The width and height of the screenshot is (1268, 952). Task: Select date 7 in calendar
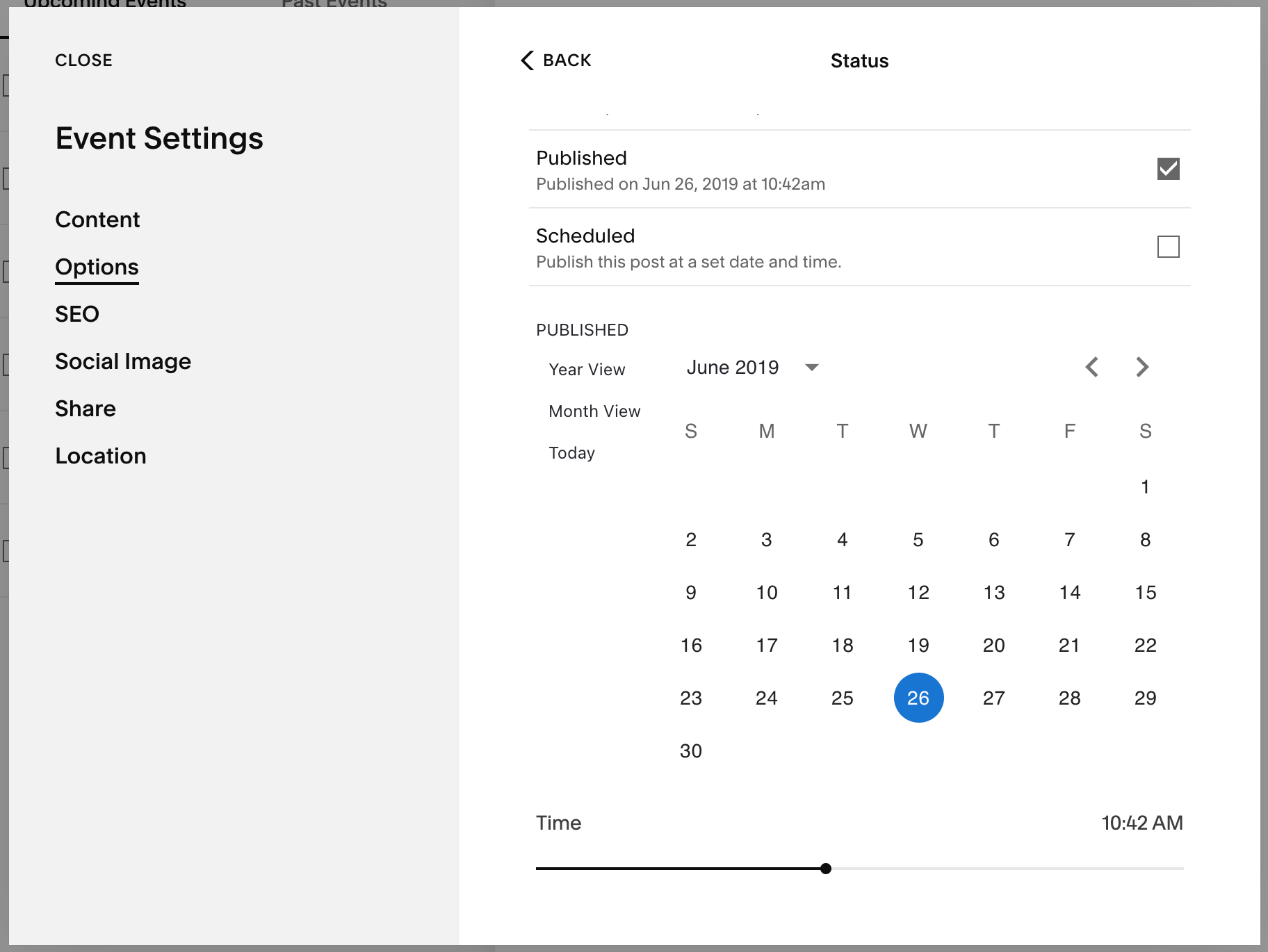tap(1070, 539)
